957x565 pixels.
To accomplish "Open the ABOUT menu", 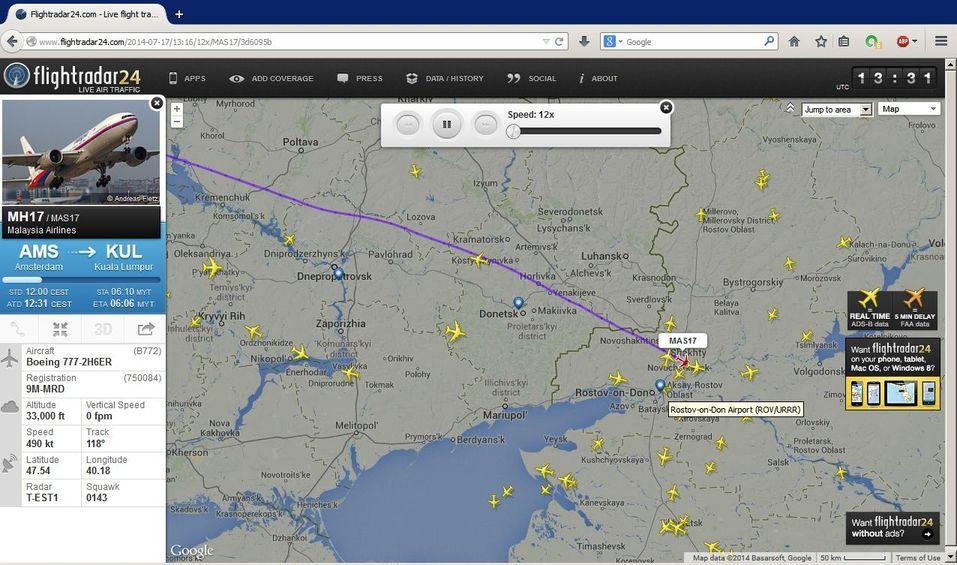I will pyautogui.click(x=598, y=78).
